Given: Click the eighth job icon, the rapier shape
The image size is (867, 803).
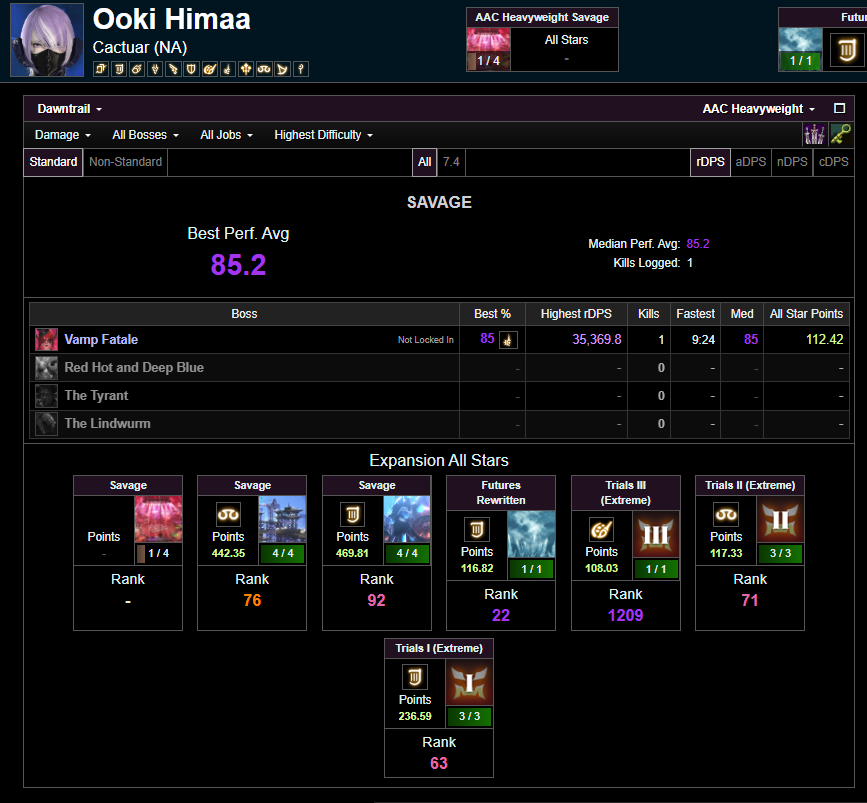Looking at the screenshot, I should pos(228,69).
